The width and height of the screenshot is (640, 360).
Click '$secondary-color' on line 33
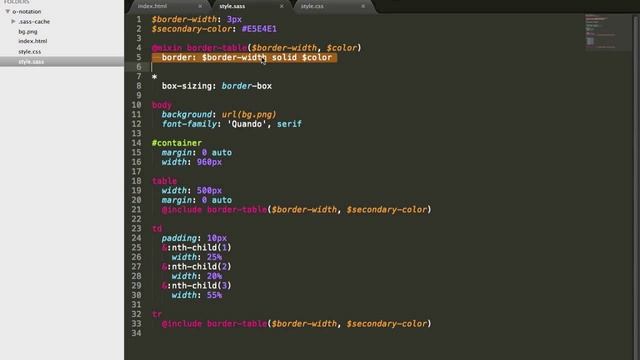coord(387,324)
